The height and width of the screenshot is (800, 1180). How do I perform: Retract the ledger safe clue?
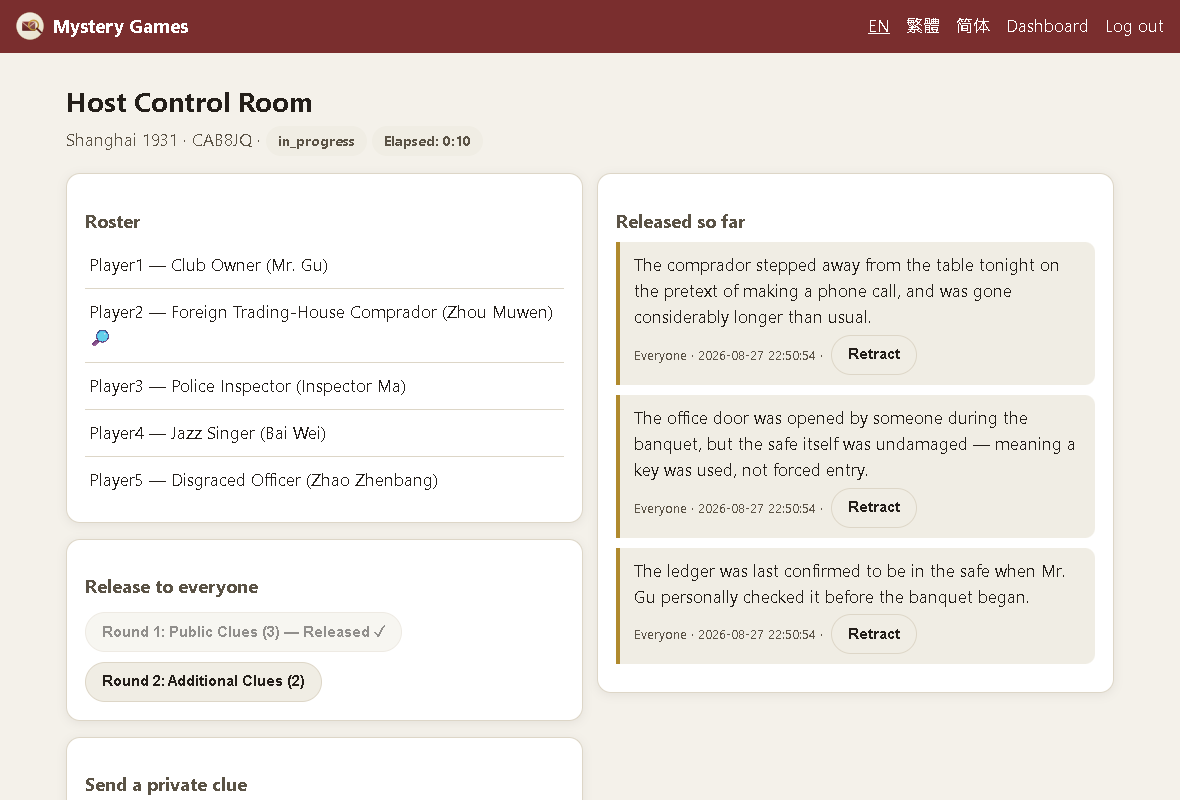(x=874, y=634)
